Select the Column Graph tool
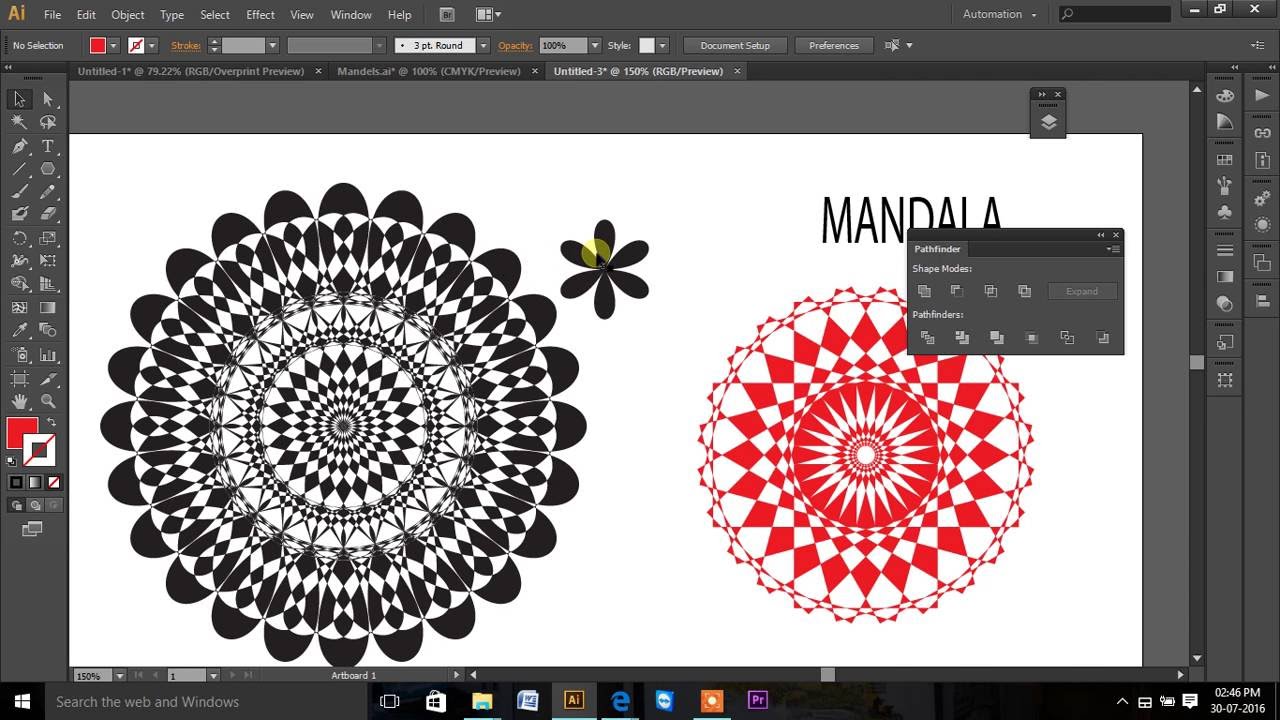The image size is (1280, 720). click(x=47, y=355)
